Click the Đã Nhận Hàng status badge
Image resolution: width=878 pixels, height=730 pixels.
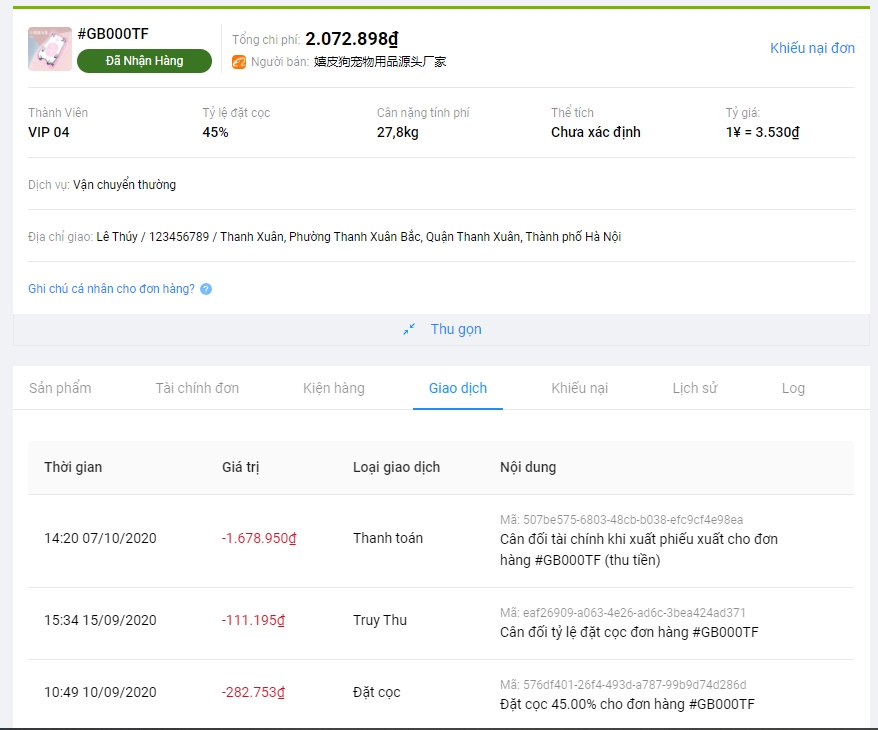click(x=144, y=61)
